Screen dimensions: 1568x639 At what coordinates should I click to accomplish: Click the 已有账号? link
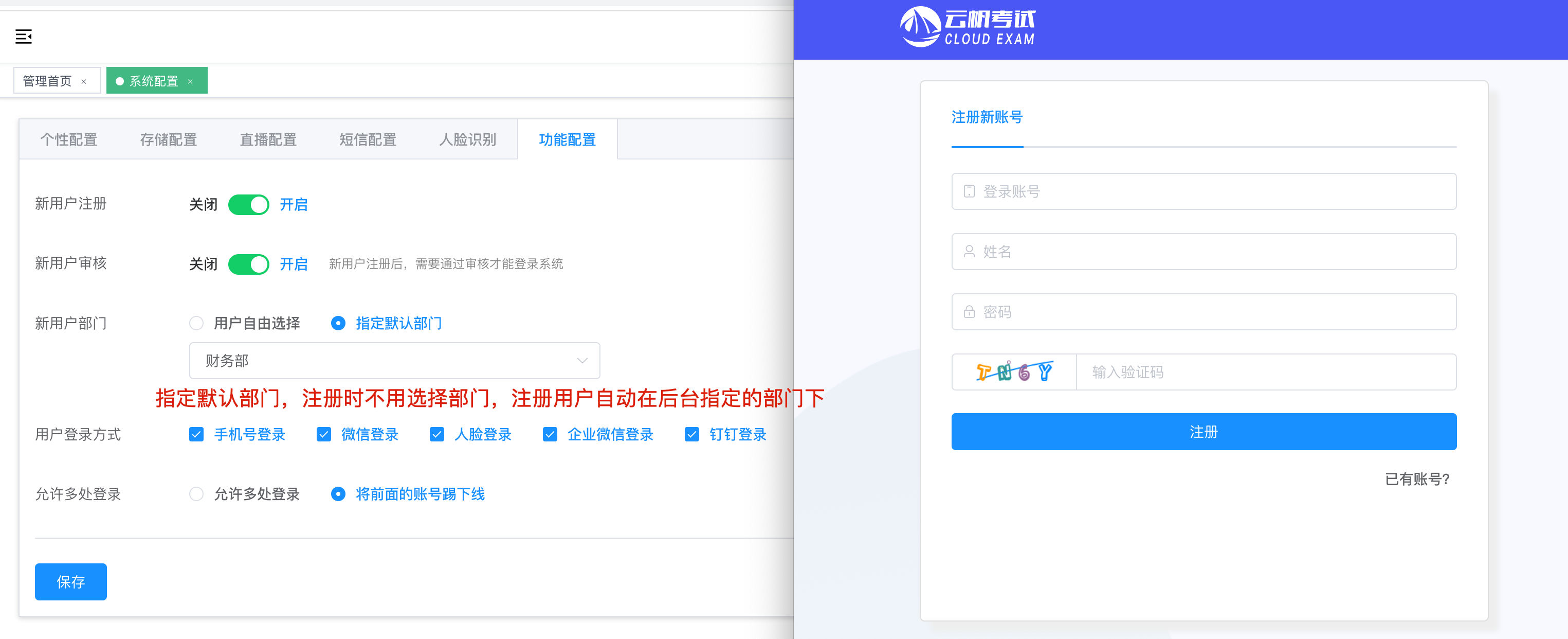tap(1417, 480)
